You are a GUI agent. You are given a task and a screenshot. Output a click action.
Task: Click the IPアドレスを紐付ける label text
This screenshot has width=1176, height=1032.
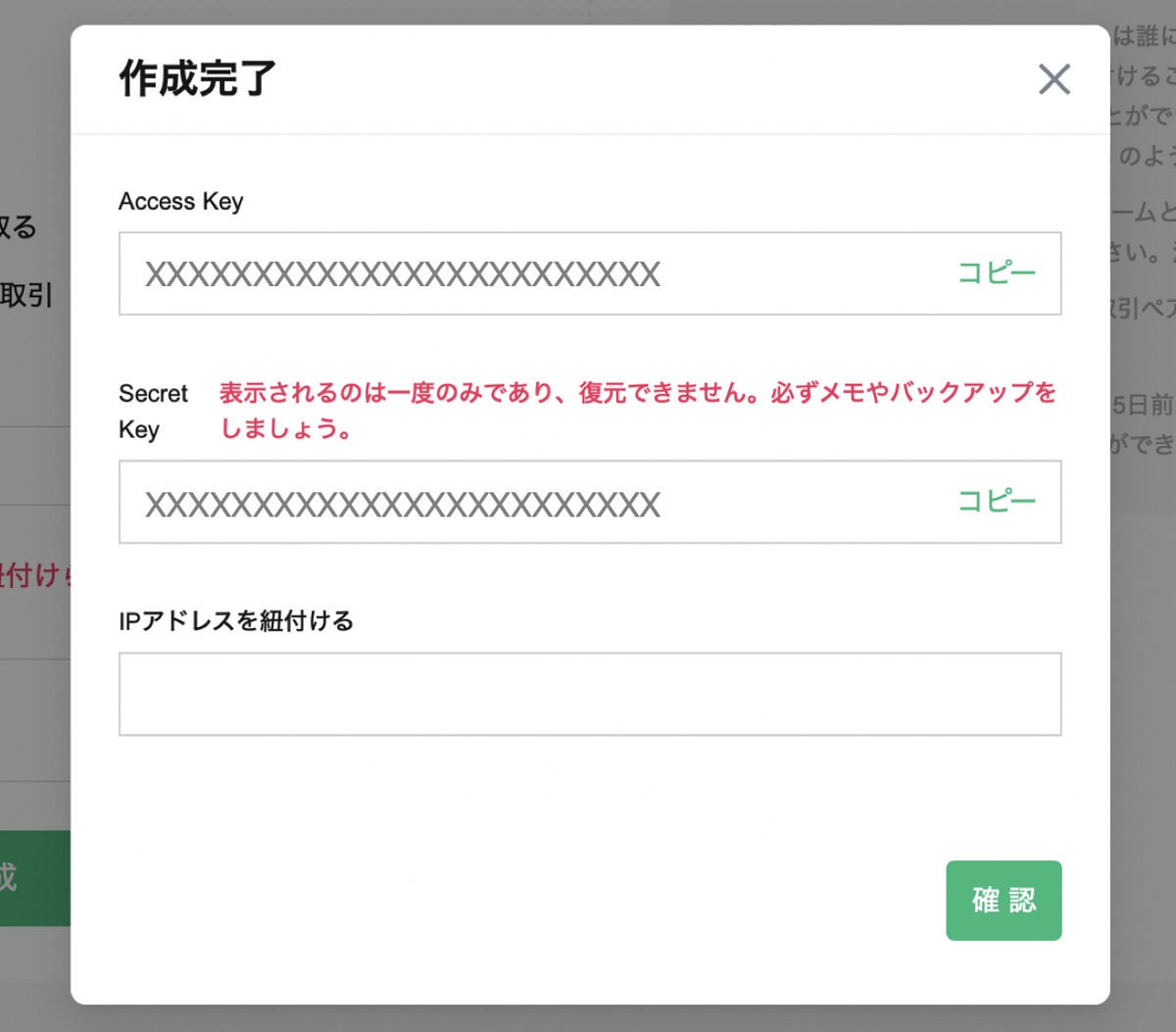236,620
